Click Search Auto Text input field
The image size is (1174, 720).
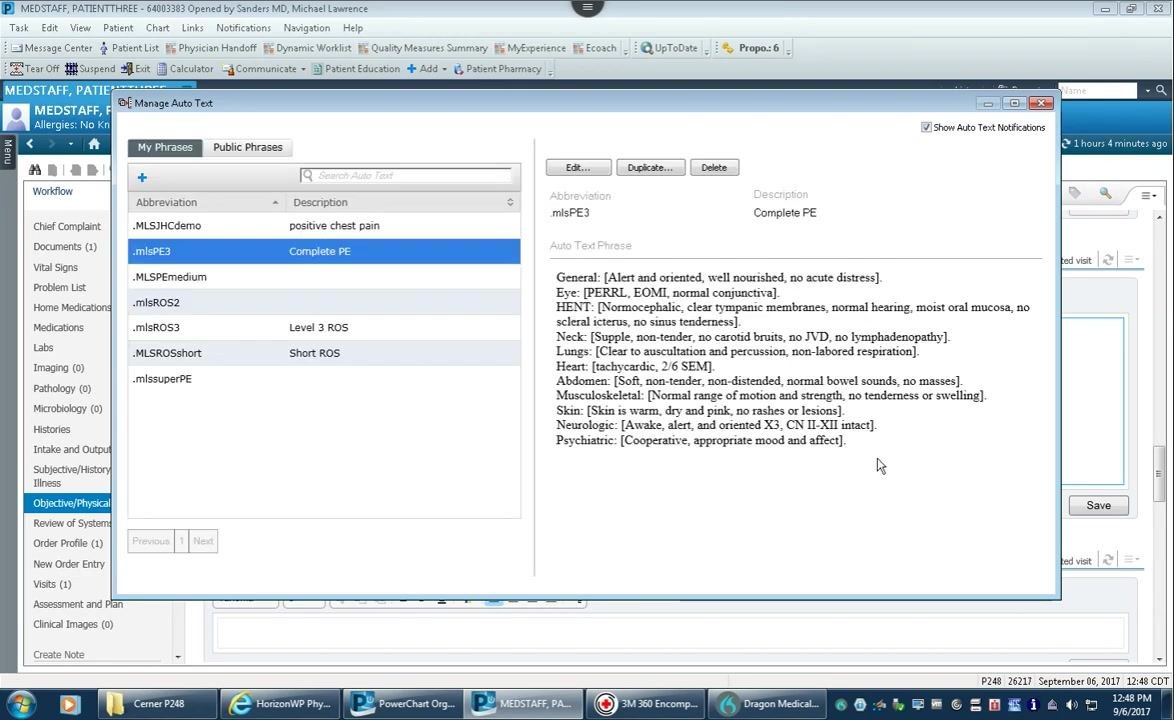pyautogui.click(x=406, y=175)
